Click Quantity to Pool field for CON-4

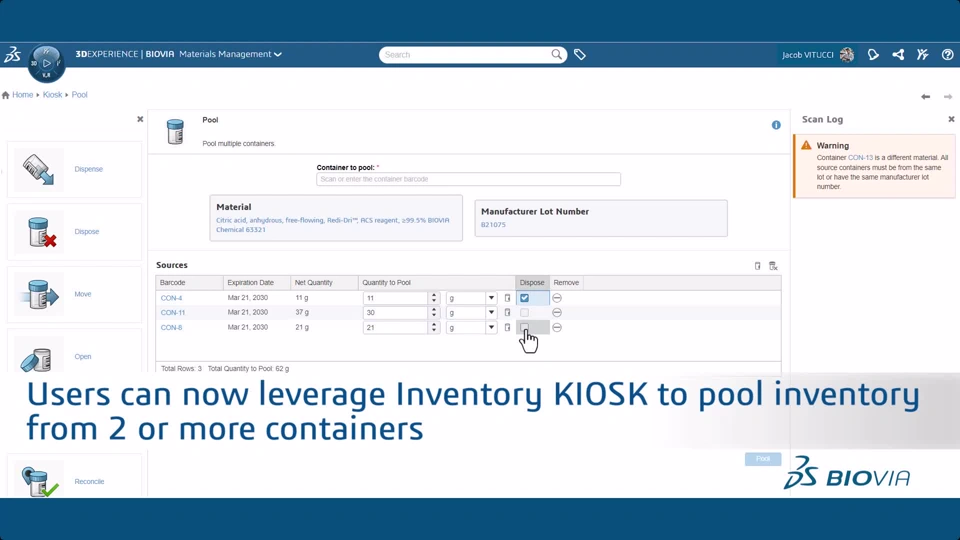pyautogui.click(x=396, y=298)
